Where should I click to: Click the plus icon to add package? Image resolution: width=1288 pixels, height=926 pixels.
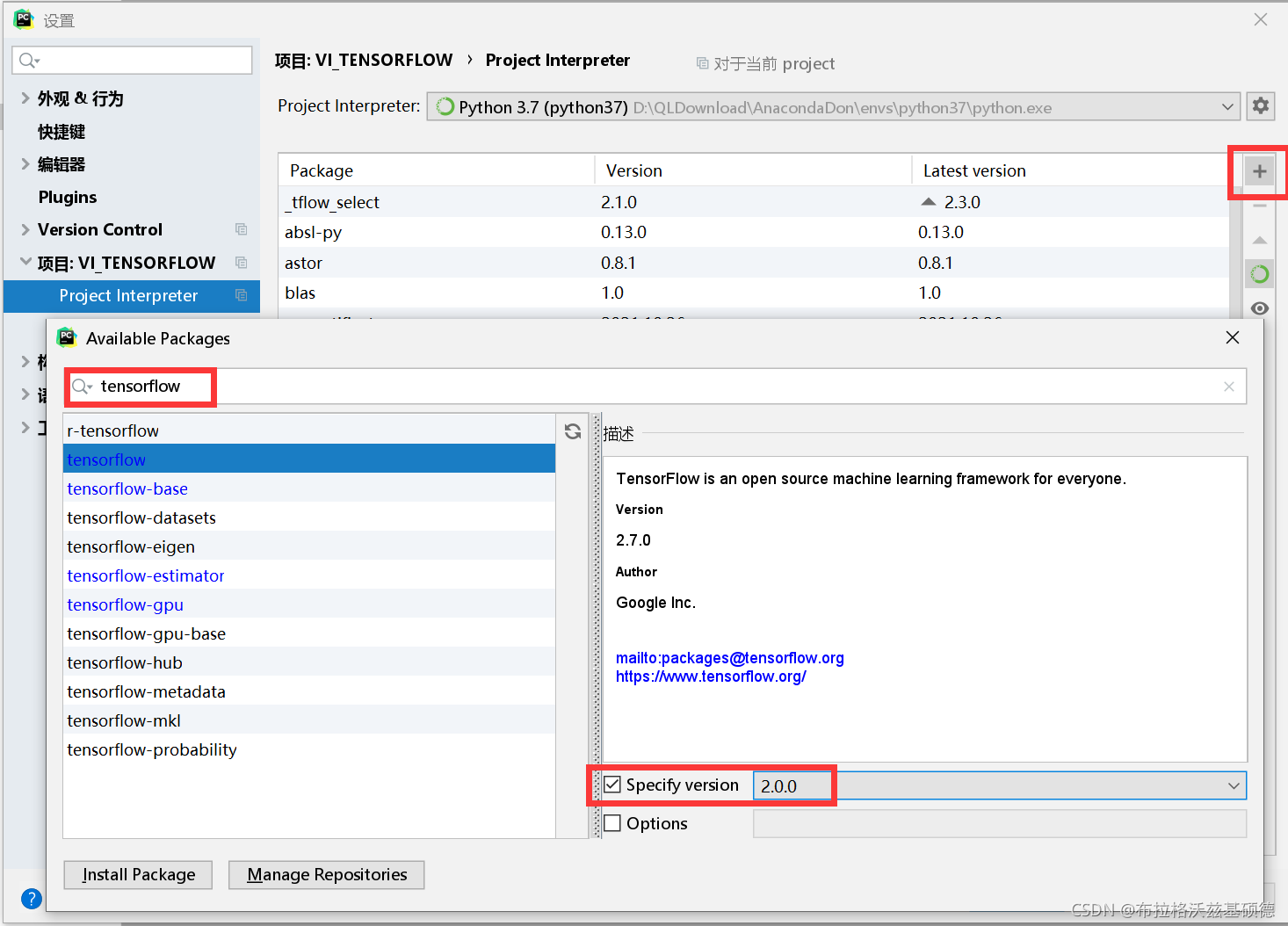point(1259,171)
